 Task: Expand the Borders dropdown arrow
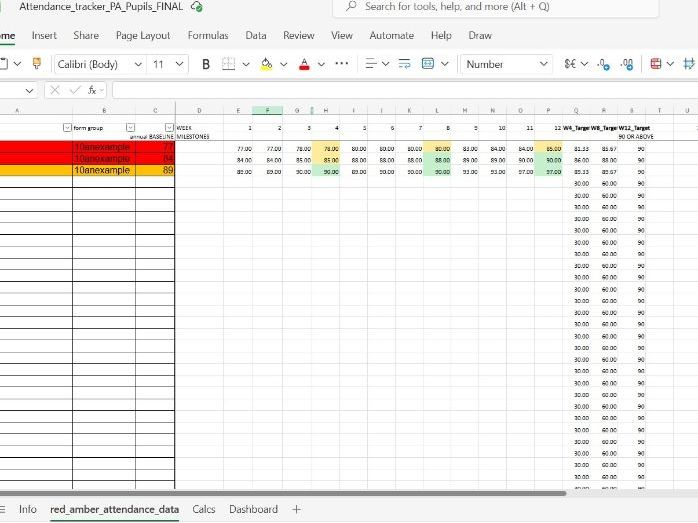click(x=246, y=64)
